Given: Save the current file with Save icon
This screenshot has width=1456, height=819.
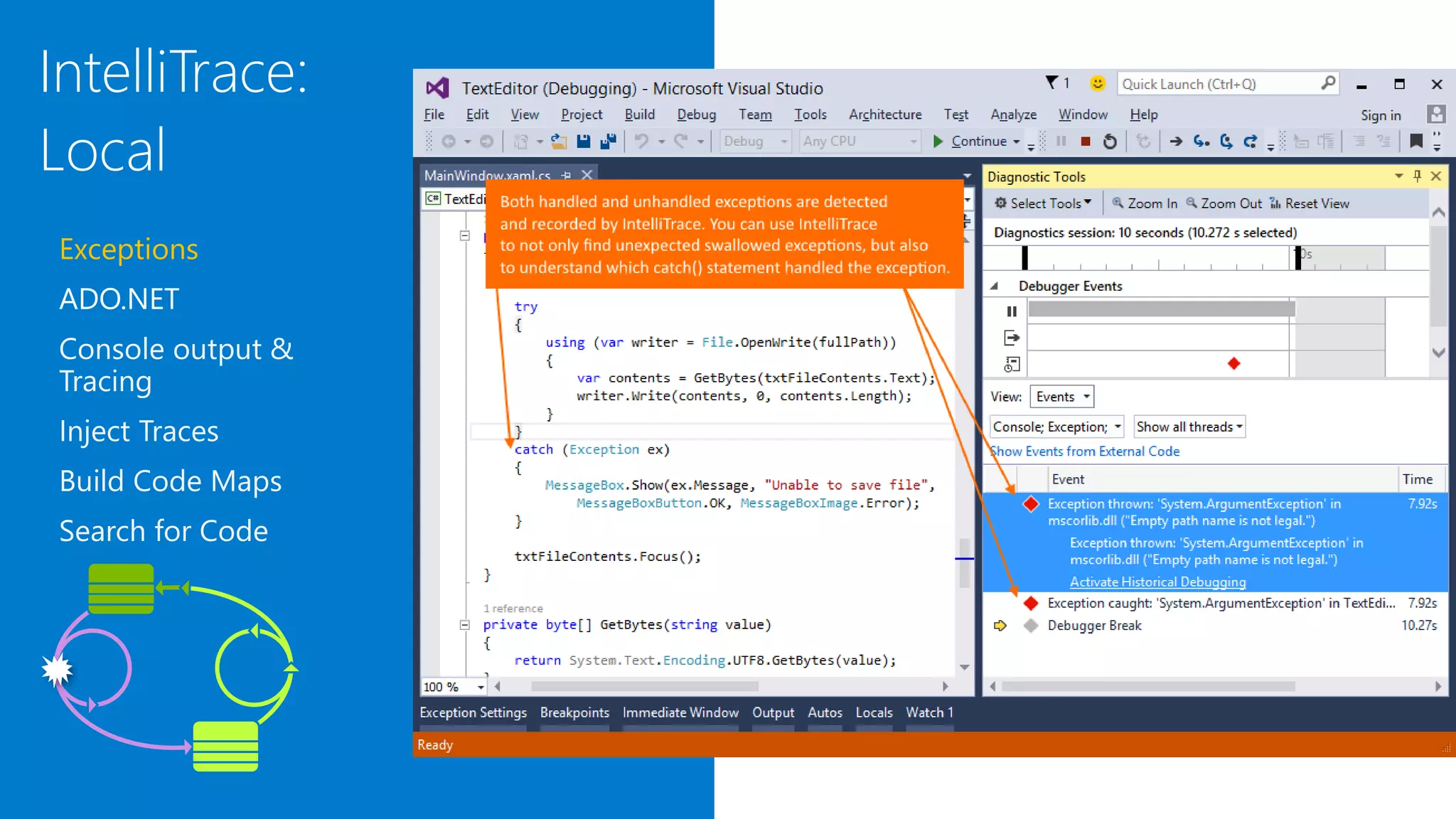Looking at the screenshot, I should tap(584, 141).
